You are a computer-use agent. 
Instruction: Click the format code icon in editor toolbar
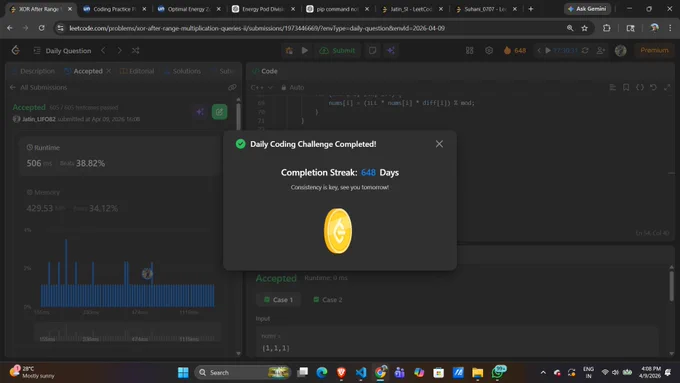(x=612, y=87)
